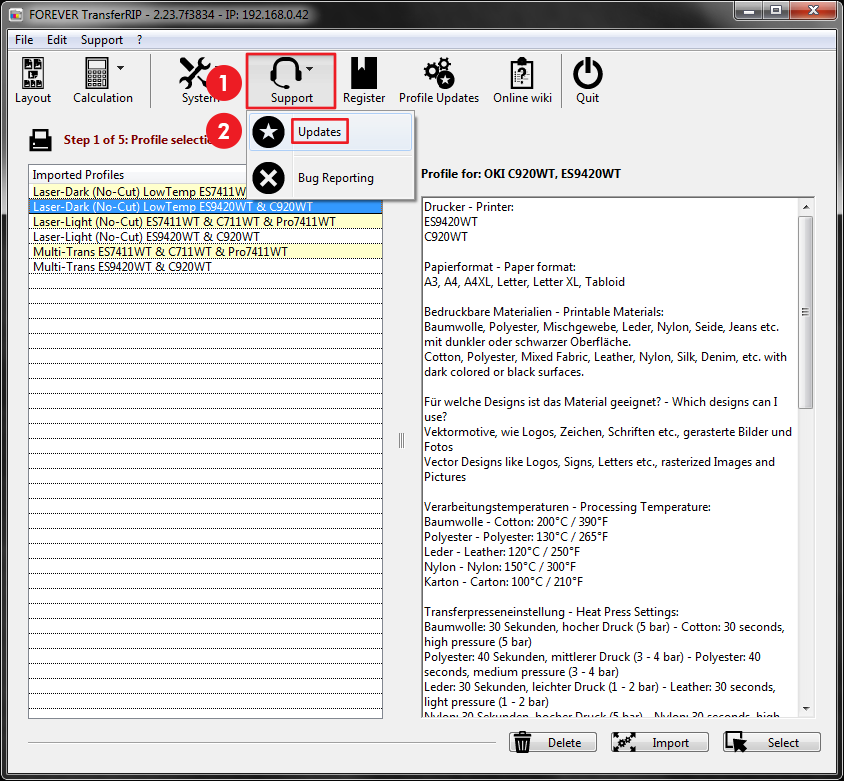
Task: Click the application icon in title bar
Action: (x=16, y=14)
